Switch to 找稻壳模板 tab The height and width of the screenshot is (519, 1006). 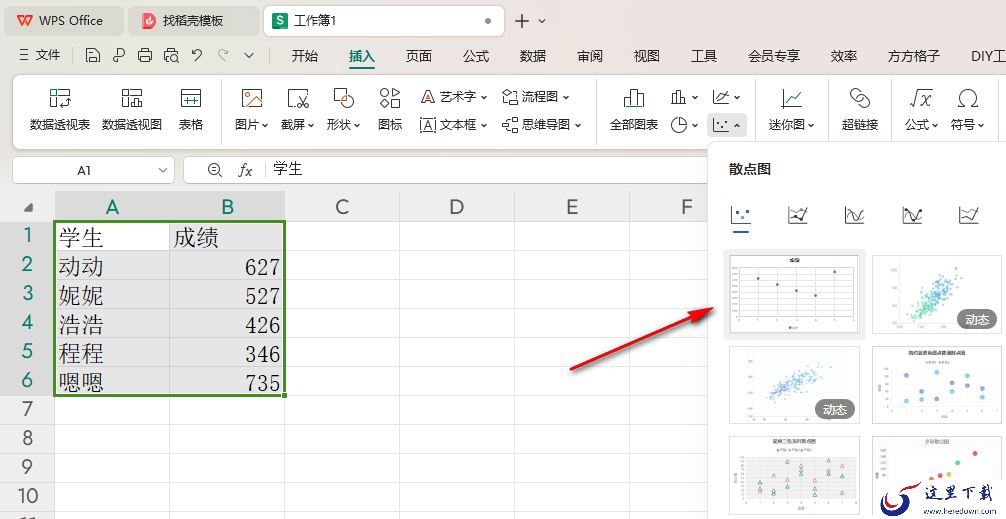193,21
